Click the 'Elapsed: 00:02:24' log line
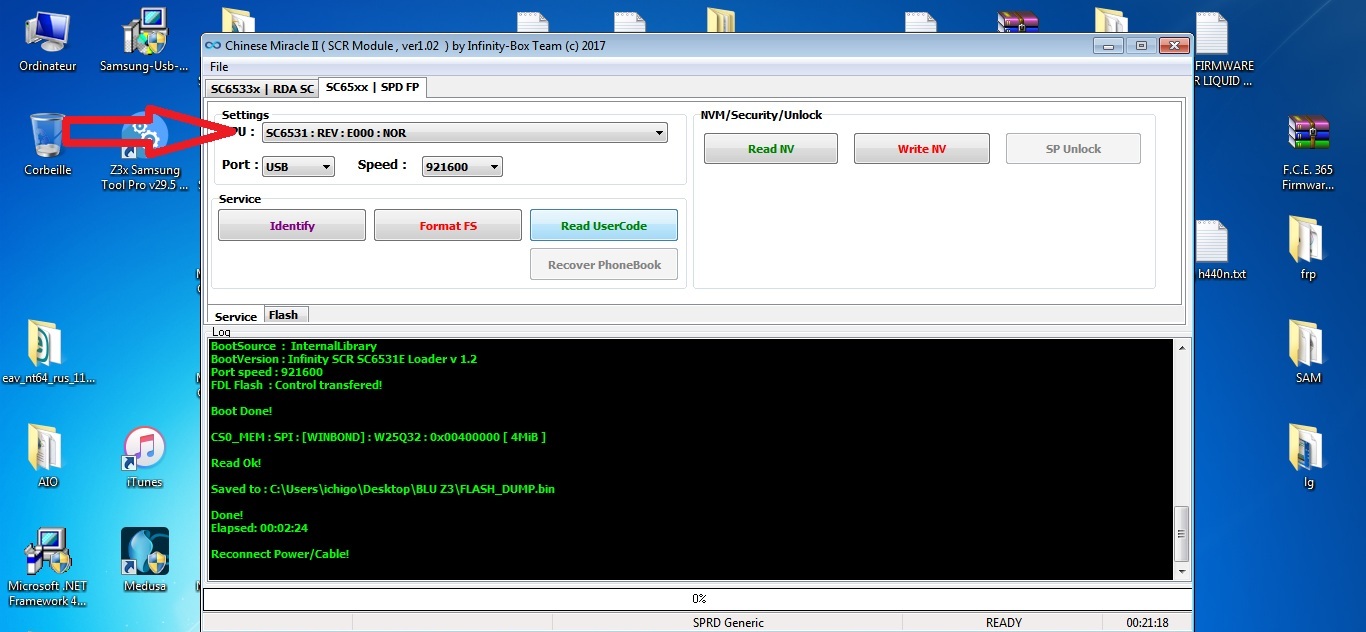The image size is (1366, 632). pyautogui.click(x=260, y=528)
